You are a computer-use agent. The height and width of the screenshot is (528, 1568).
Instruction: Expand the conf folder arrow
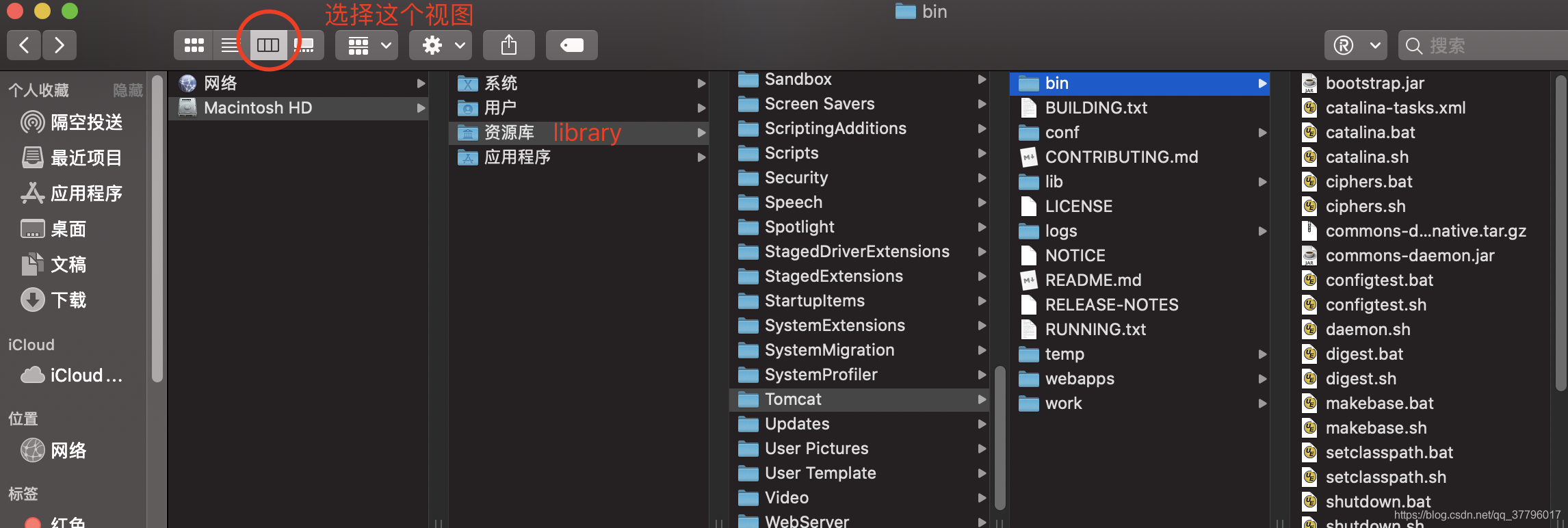coord(1262,133)
